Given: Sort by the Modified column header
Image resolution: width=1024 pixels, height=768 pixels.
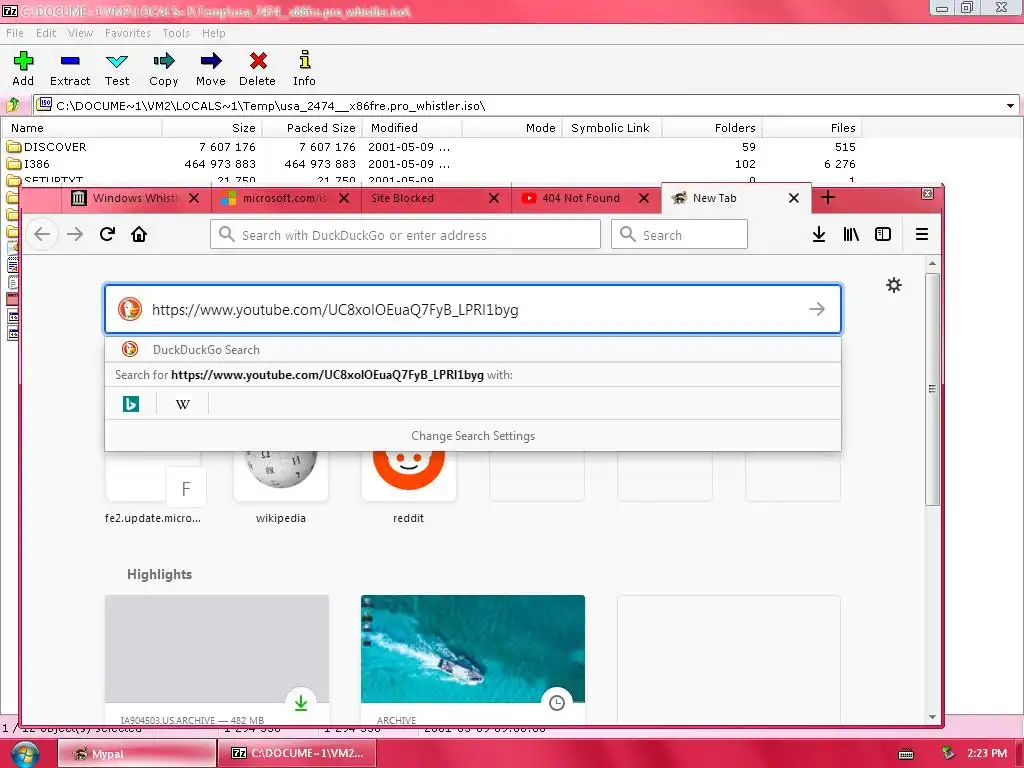Looking at the screenshot, I should [411, 128].
